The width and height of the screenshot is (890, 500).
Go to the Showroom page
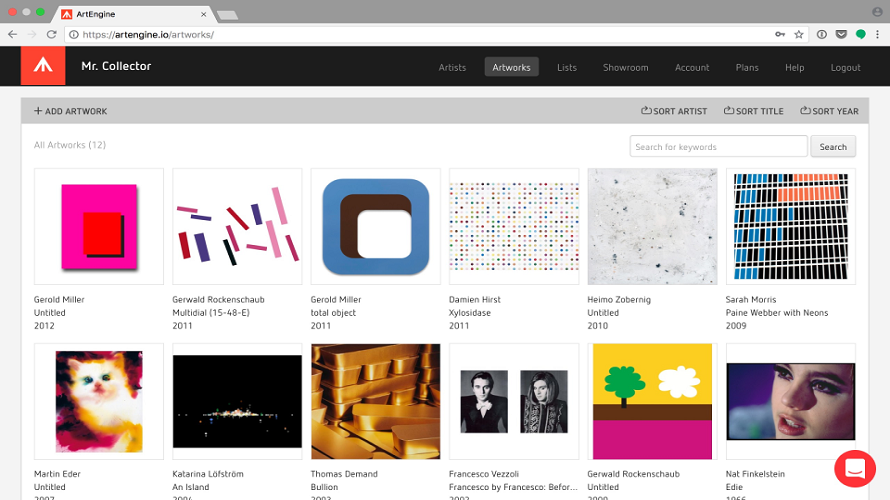625,67
